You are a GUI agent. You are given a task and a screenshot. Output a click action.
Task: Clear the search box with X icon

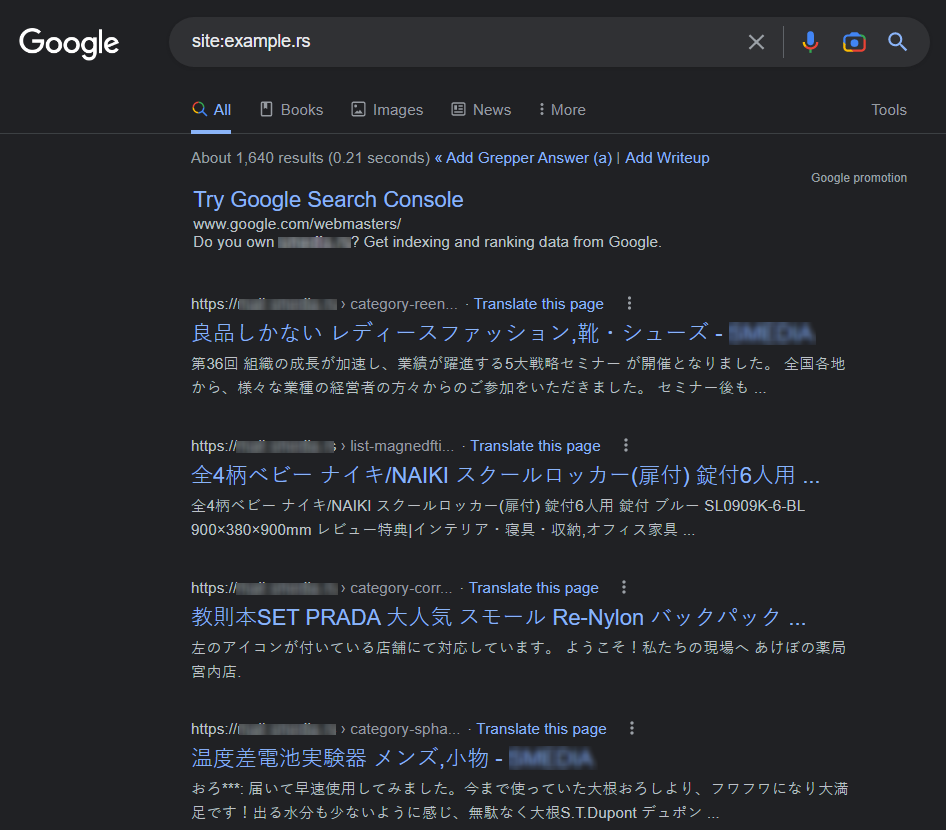point(756,42)
